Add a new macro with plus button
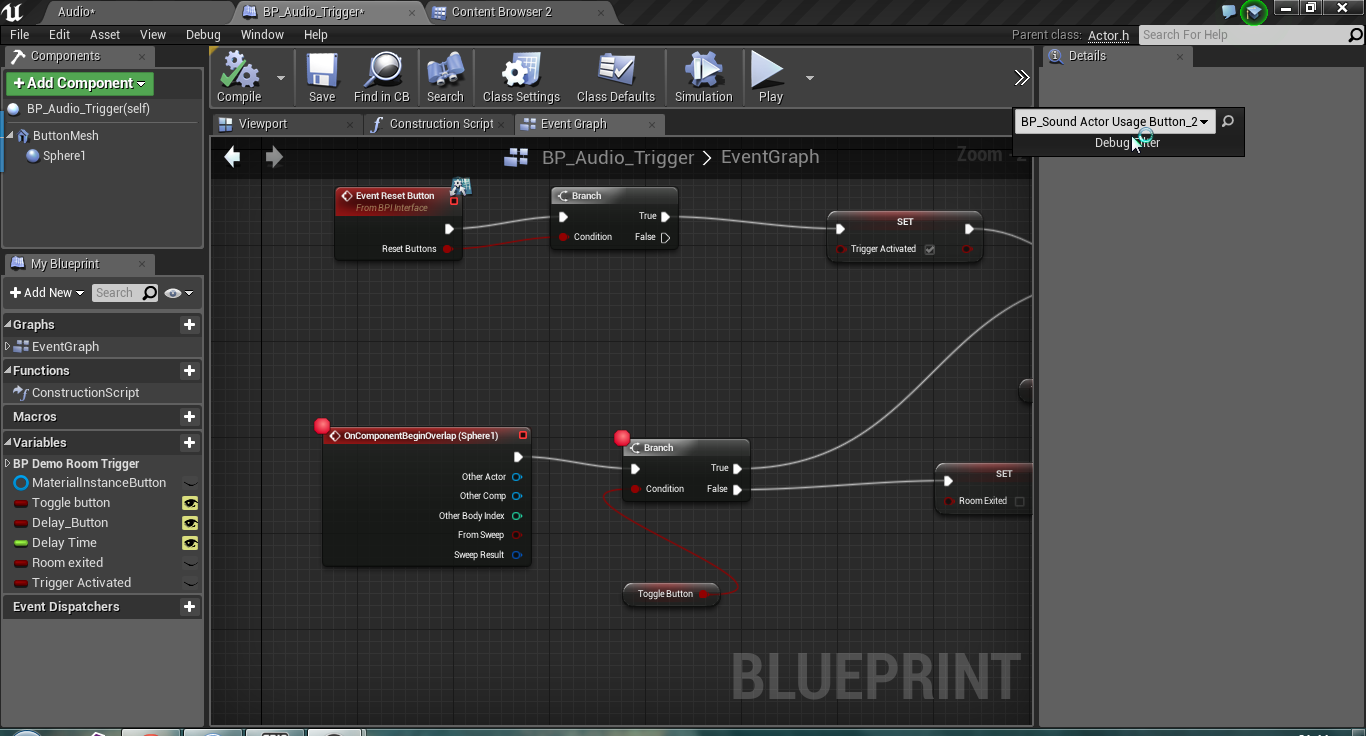 [x=189, y=417]
